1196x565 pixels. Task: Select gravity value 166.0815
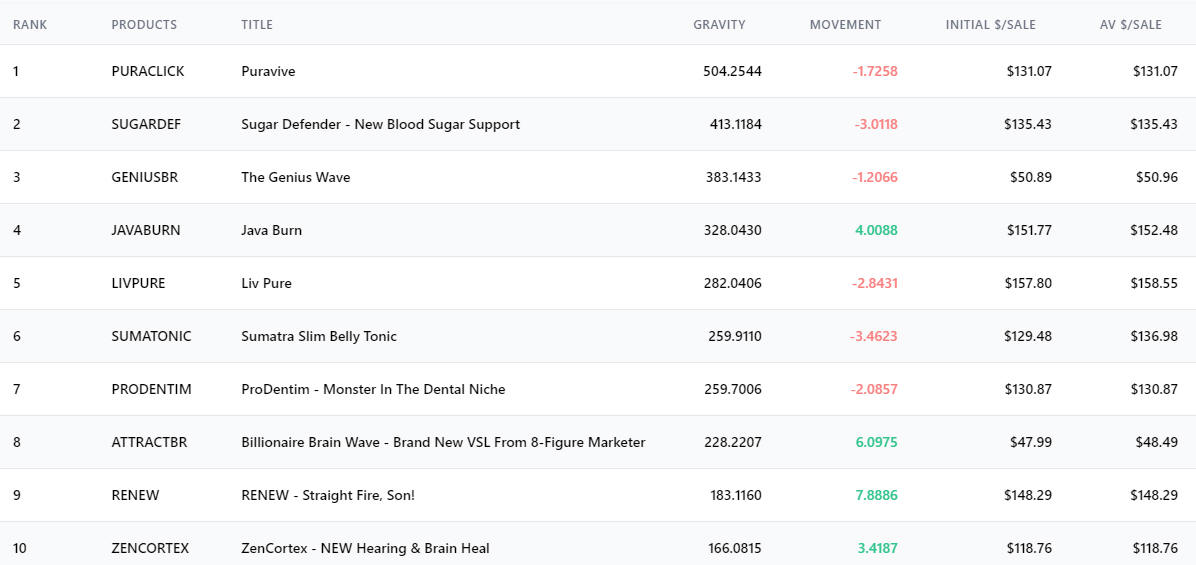735,548
